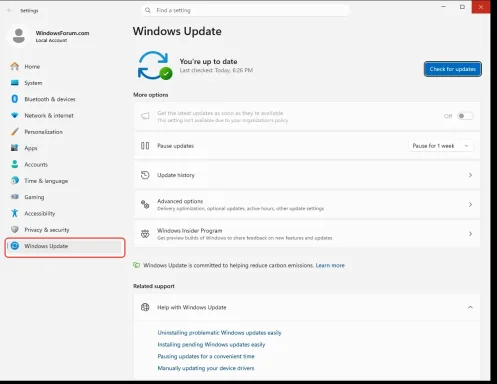Click the Privacy & security shield icon
Viewport: 497px width, 384px height.
point(15,229)
